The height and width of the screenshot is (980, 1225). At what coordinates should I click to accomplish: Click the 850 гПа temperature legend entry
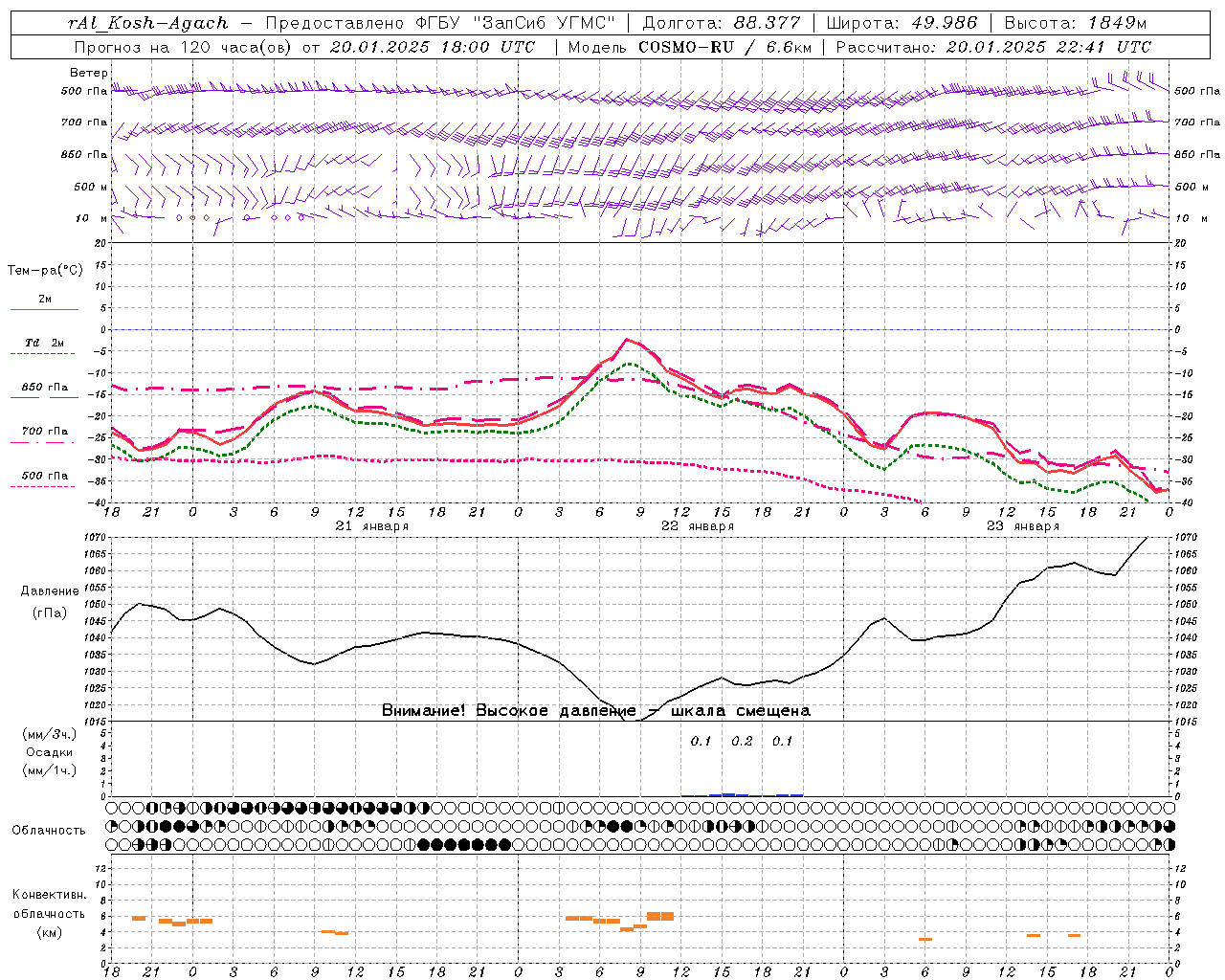(44, 388)
